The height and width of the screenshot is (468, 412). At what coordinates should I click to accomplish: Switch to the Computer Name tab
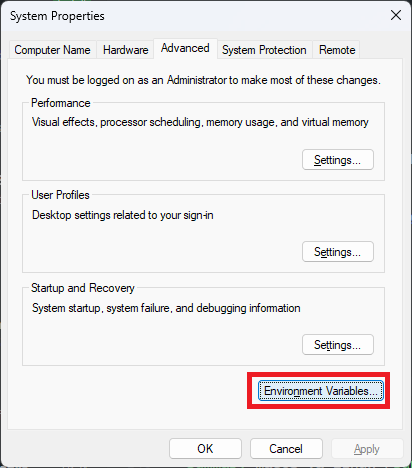click(x=52, y=50)
